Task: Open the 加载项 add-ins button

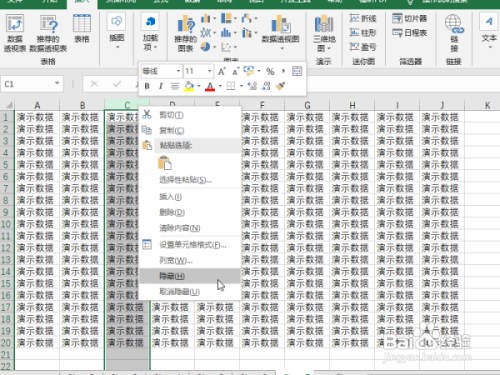Action: [x=150, y=32]
